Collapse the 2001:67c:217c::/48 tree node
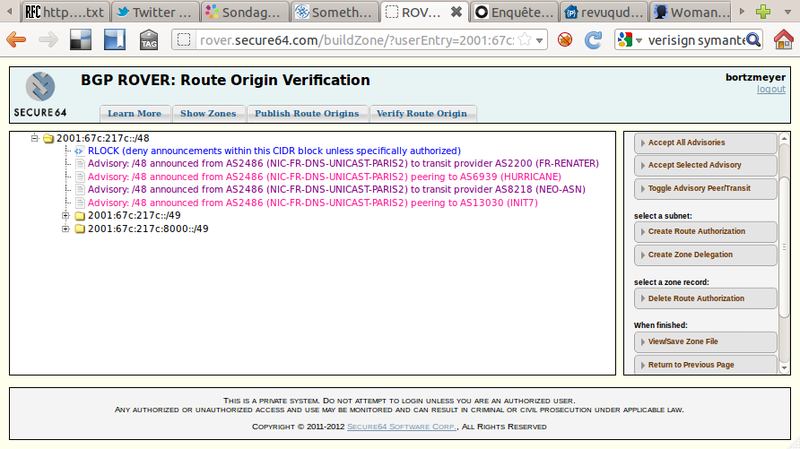Screen dimensions: 800x449 [x=34, y=138]
